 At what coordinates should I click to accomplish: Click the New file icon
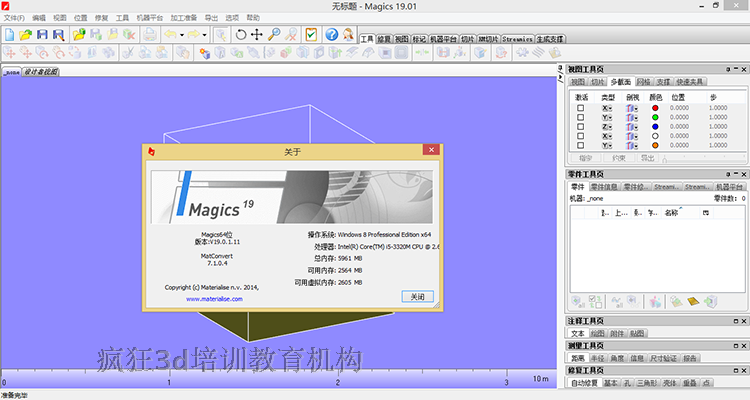point(10,34)
